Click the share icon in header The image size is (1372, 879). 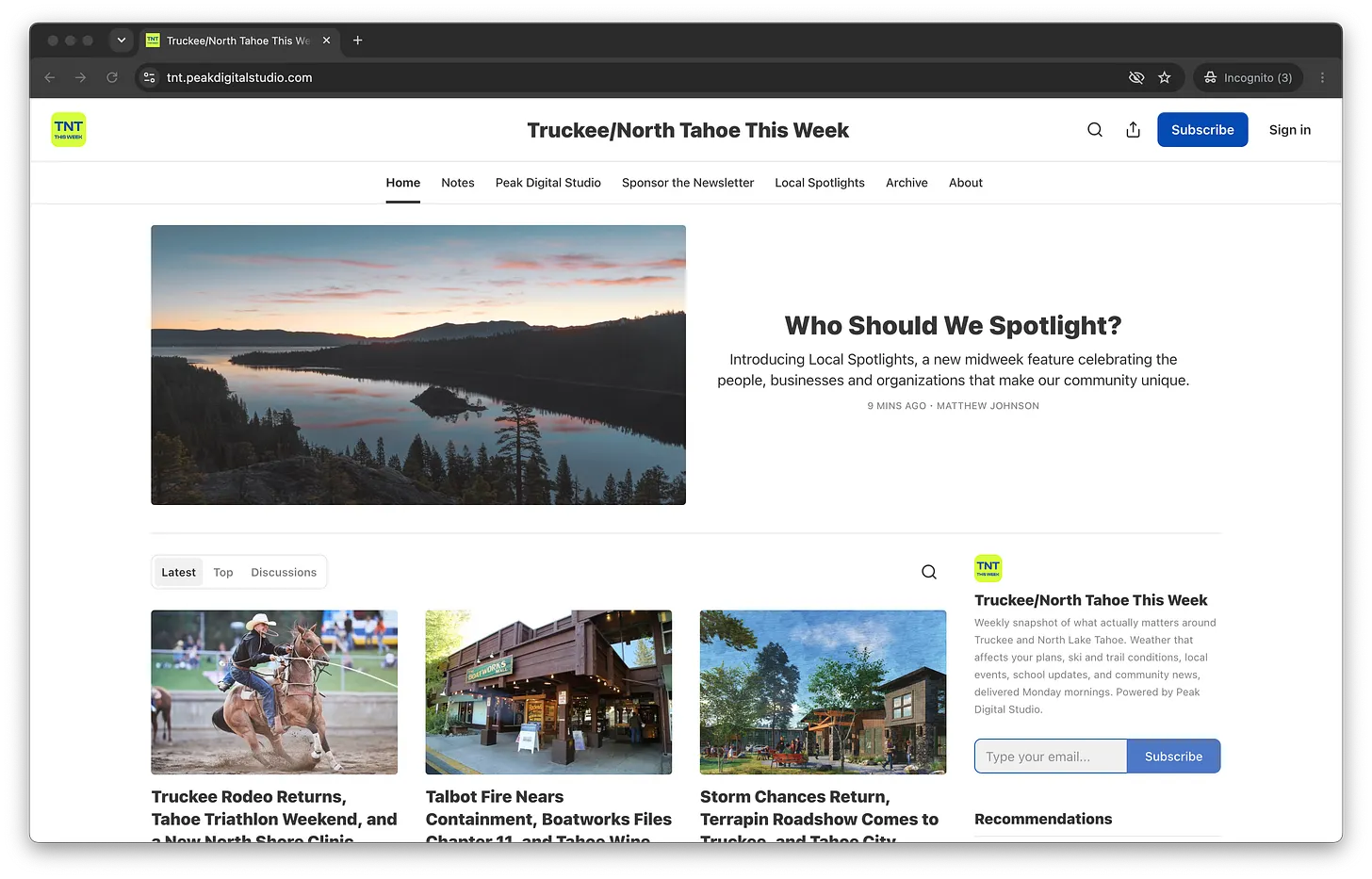point(1134,130)
